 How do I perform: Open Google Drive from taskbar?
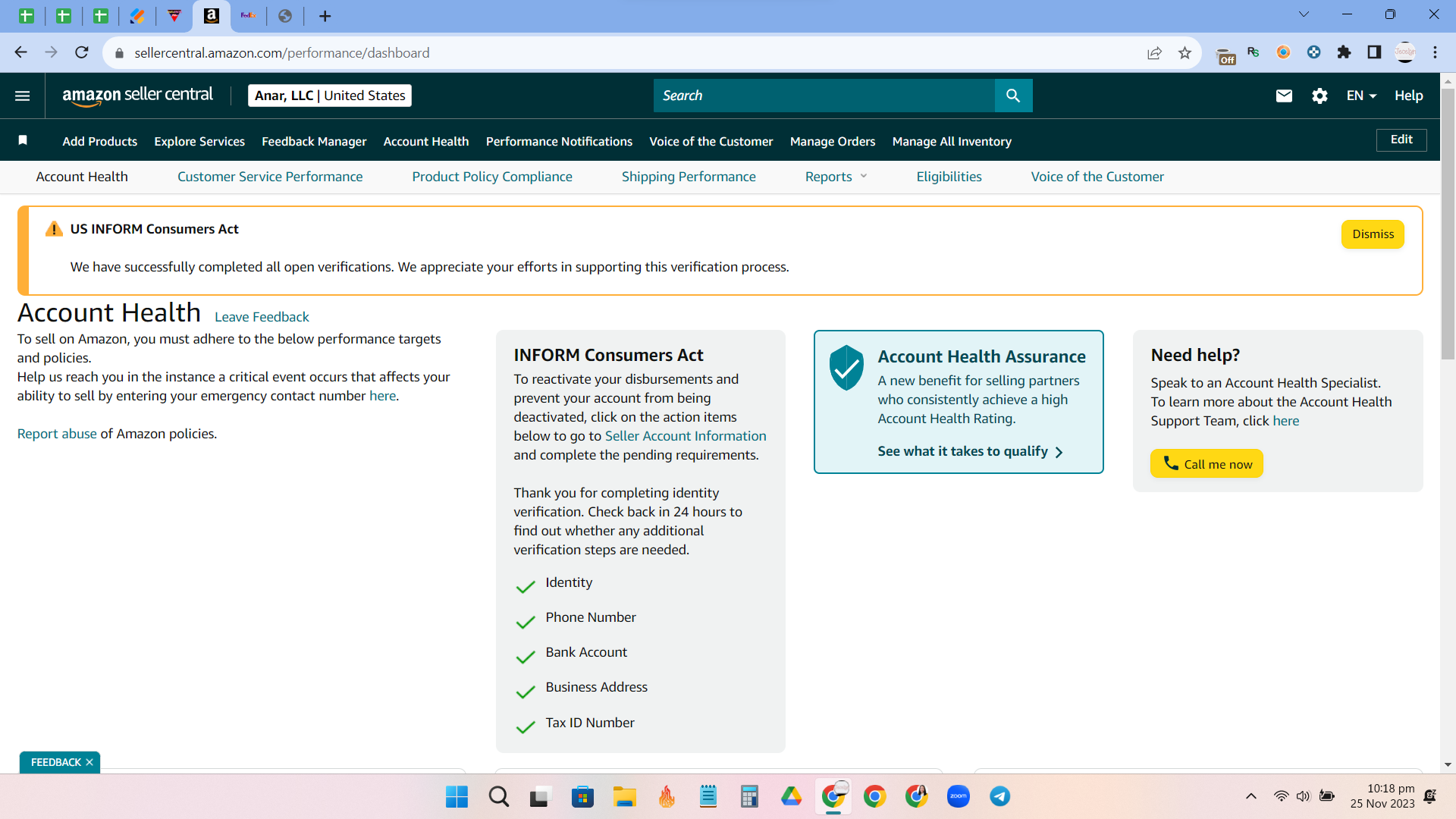792,796
